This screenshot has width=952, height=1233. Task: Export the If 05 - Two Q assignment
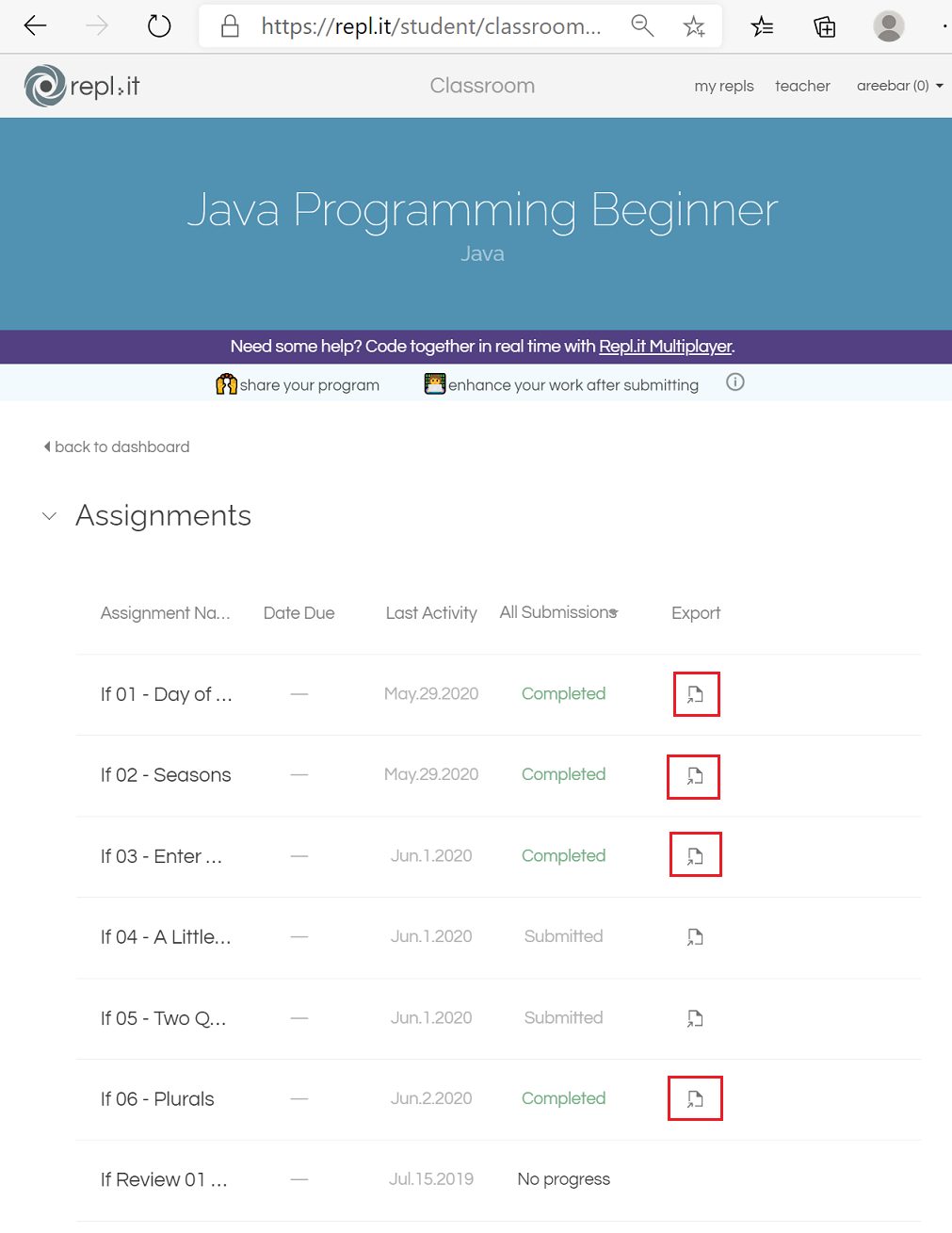pyautogui.click(x=695, y=1018)
